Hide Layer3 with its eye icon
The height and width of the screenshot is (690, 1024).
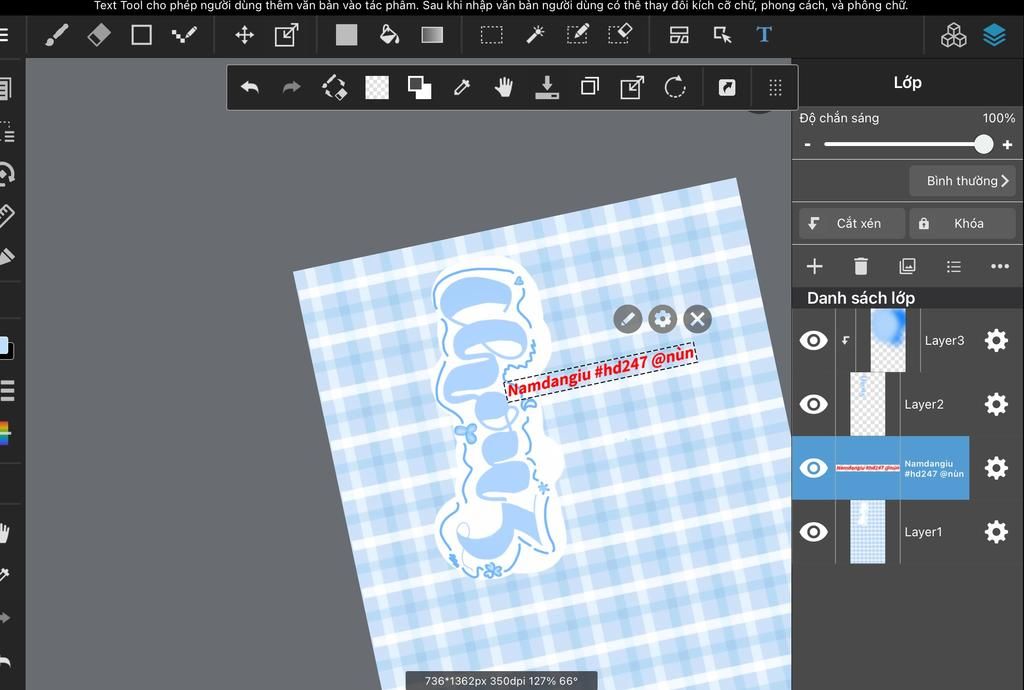(813, 340)
